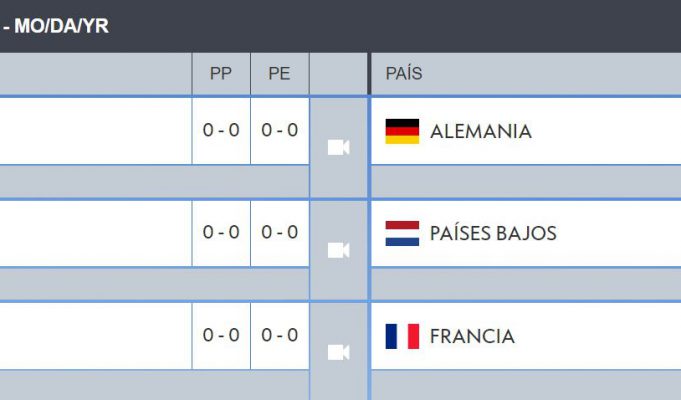Select the PE 0 - 0 cell for Francia
The height and width of the screenshot is (400, 681).
(280, 336)
